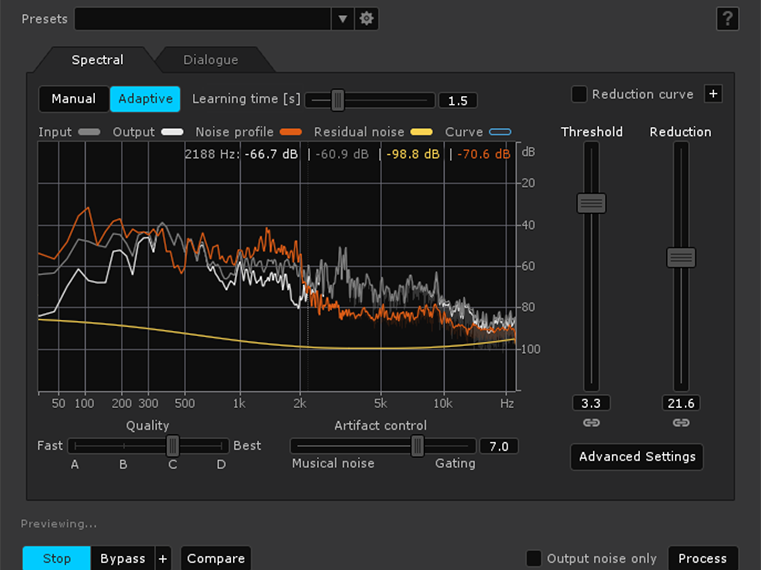Image resolution: width=761 pixels, height=570 pixels.
Task: Click the link icon under Threshold
Action: pos(591,423)
